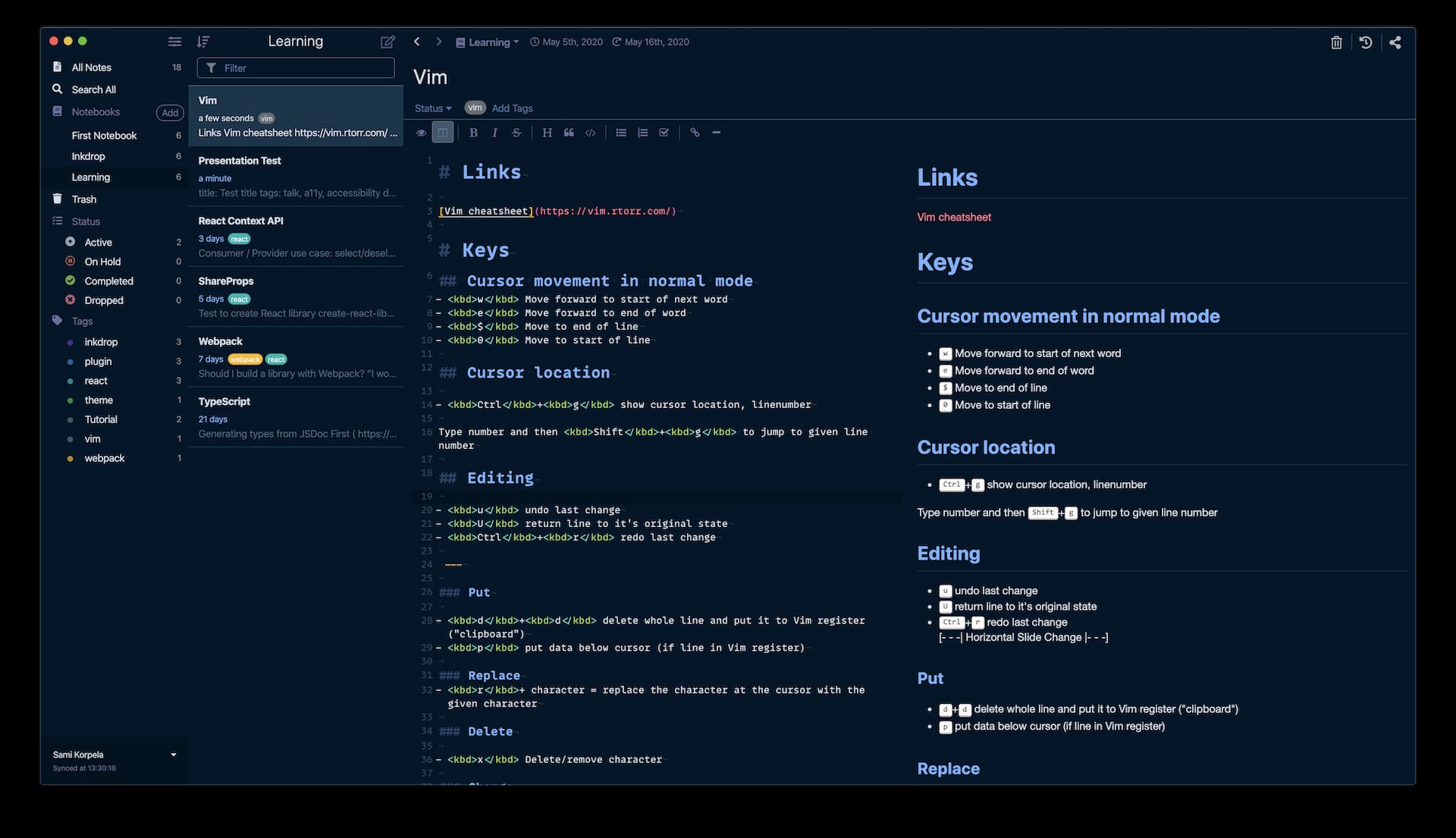Click the Add notebook button

170,112
